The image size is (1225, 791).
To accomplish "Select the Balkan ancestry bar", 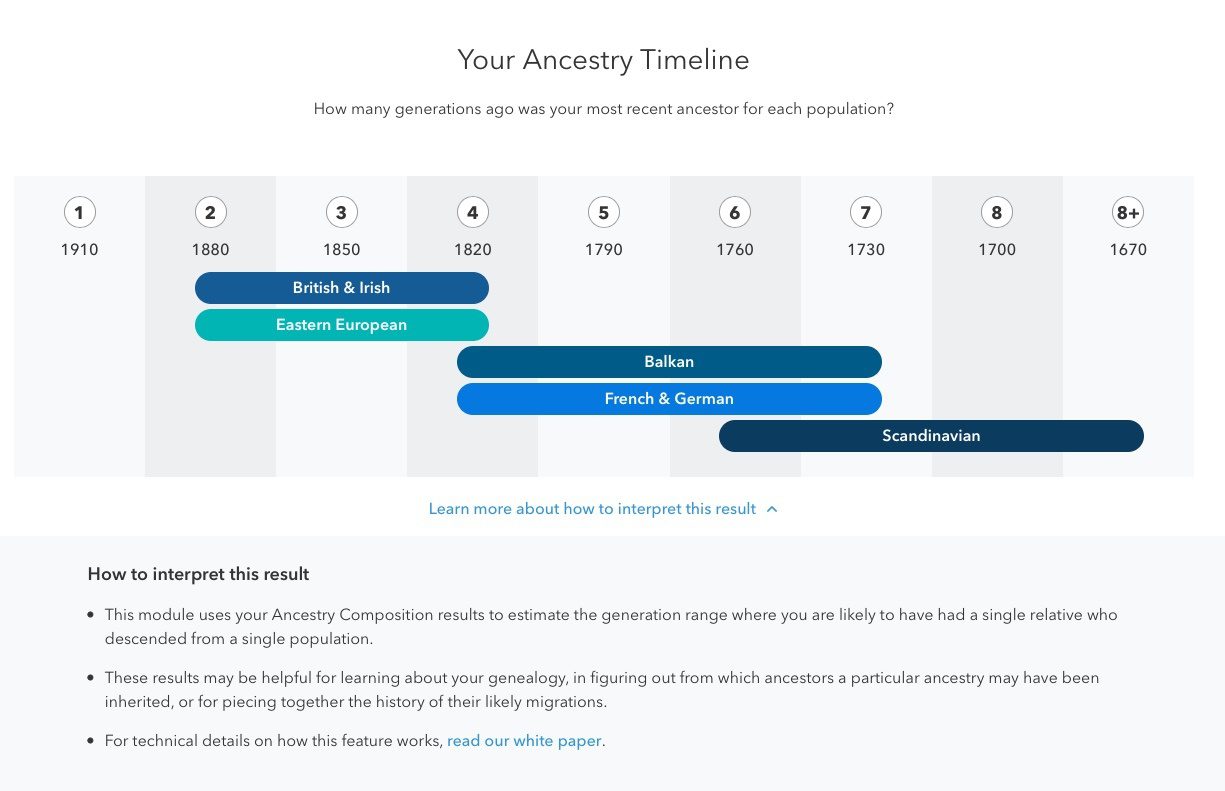I will coord(669,362).
